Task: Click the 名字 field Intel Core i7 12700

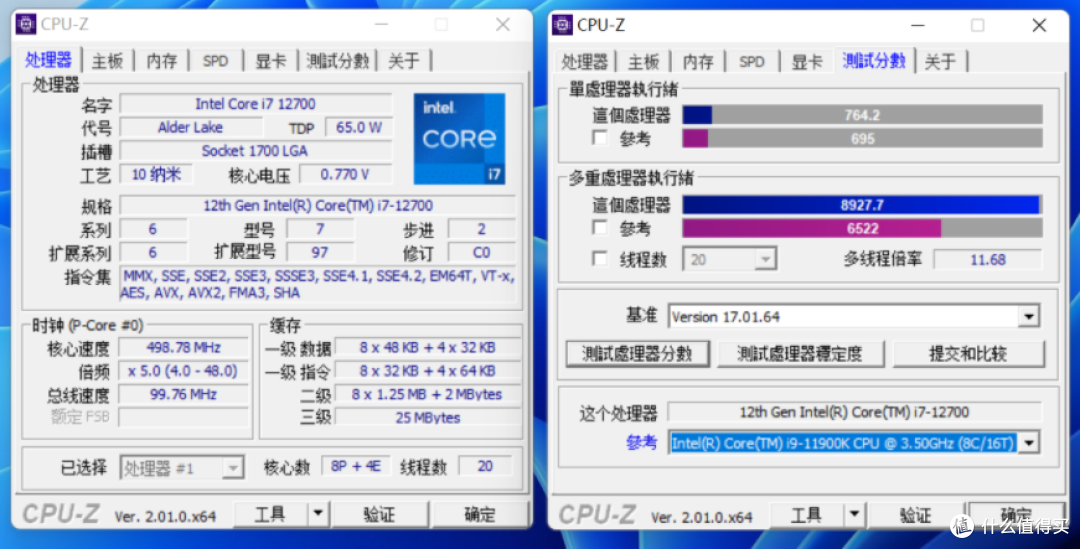Action: click(256, 104)
